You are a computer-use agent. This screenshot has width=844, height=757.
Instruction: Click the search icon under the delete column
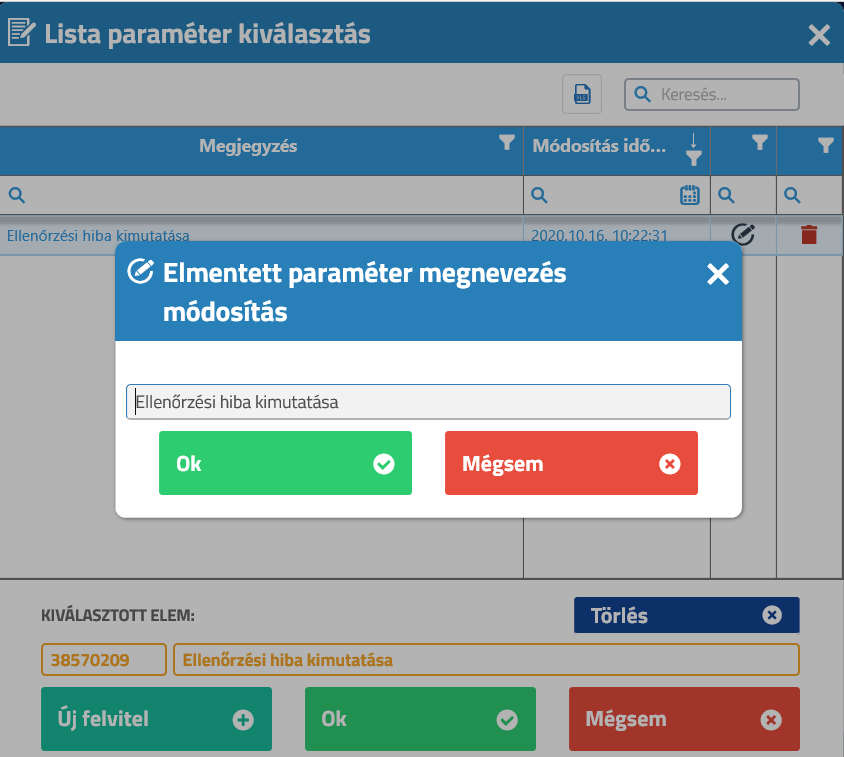pyautogui.click(x=792, y=195)
